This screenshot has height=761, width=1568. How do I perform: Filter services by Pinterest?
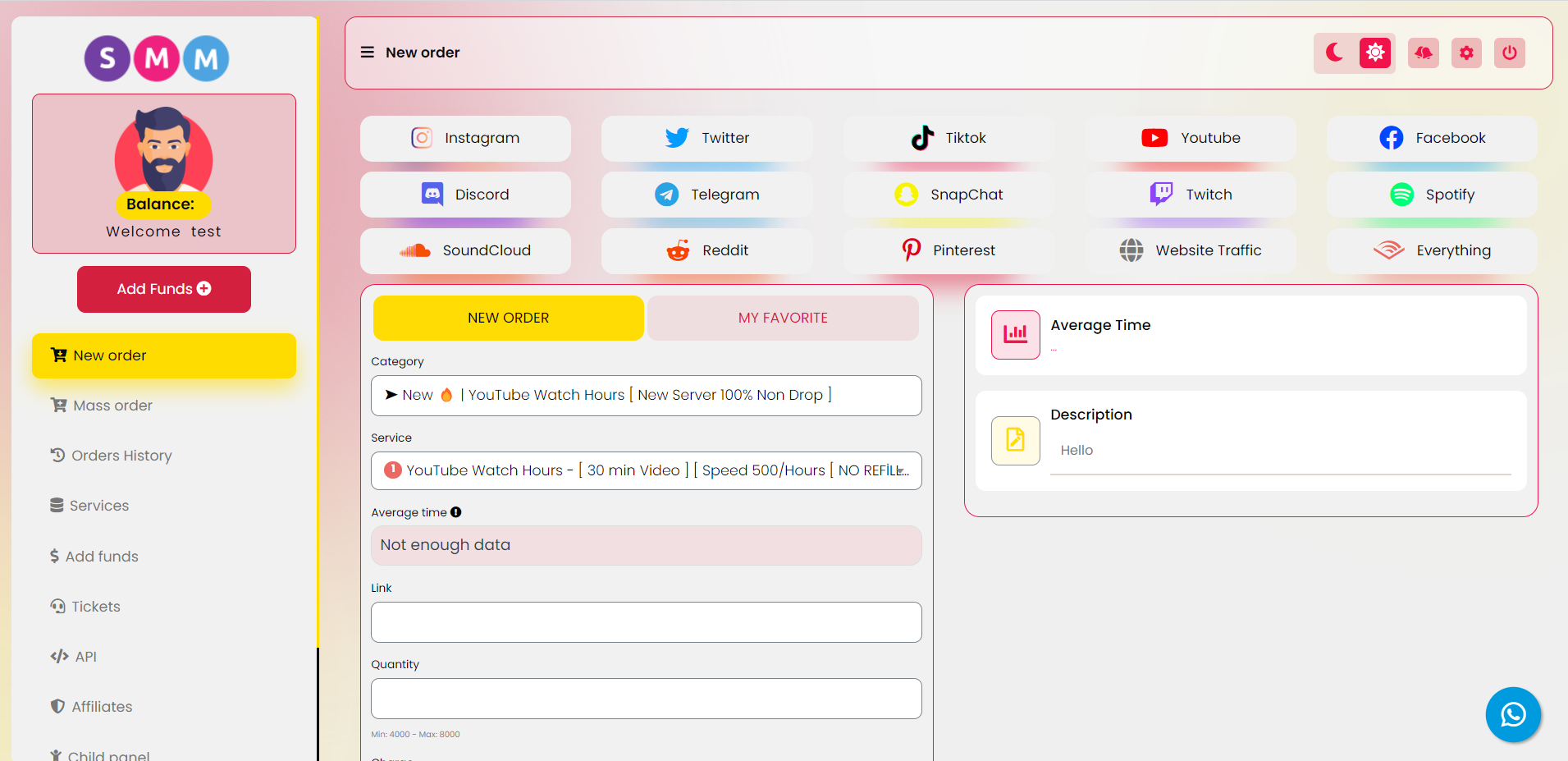tap(949, 250)
